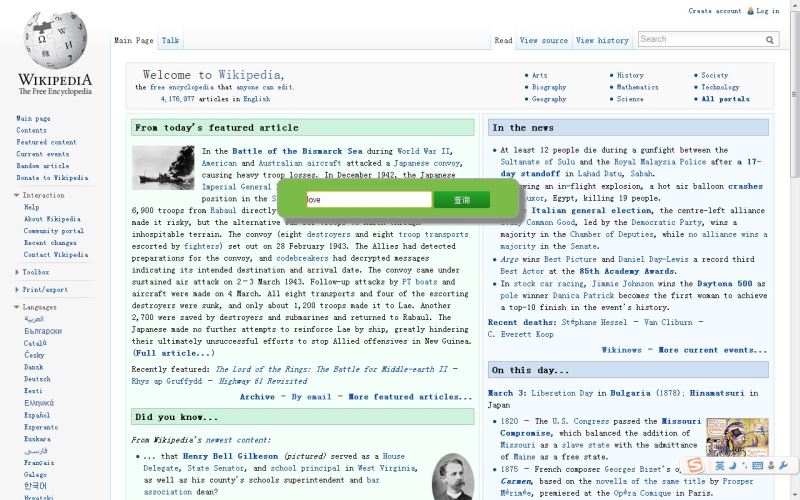
Task: Click the Log in link
Action: coord(767,11)
